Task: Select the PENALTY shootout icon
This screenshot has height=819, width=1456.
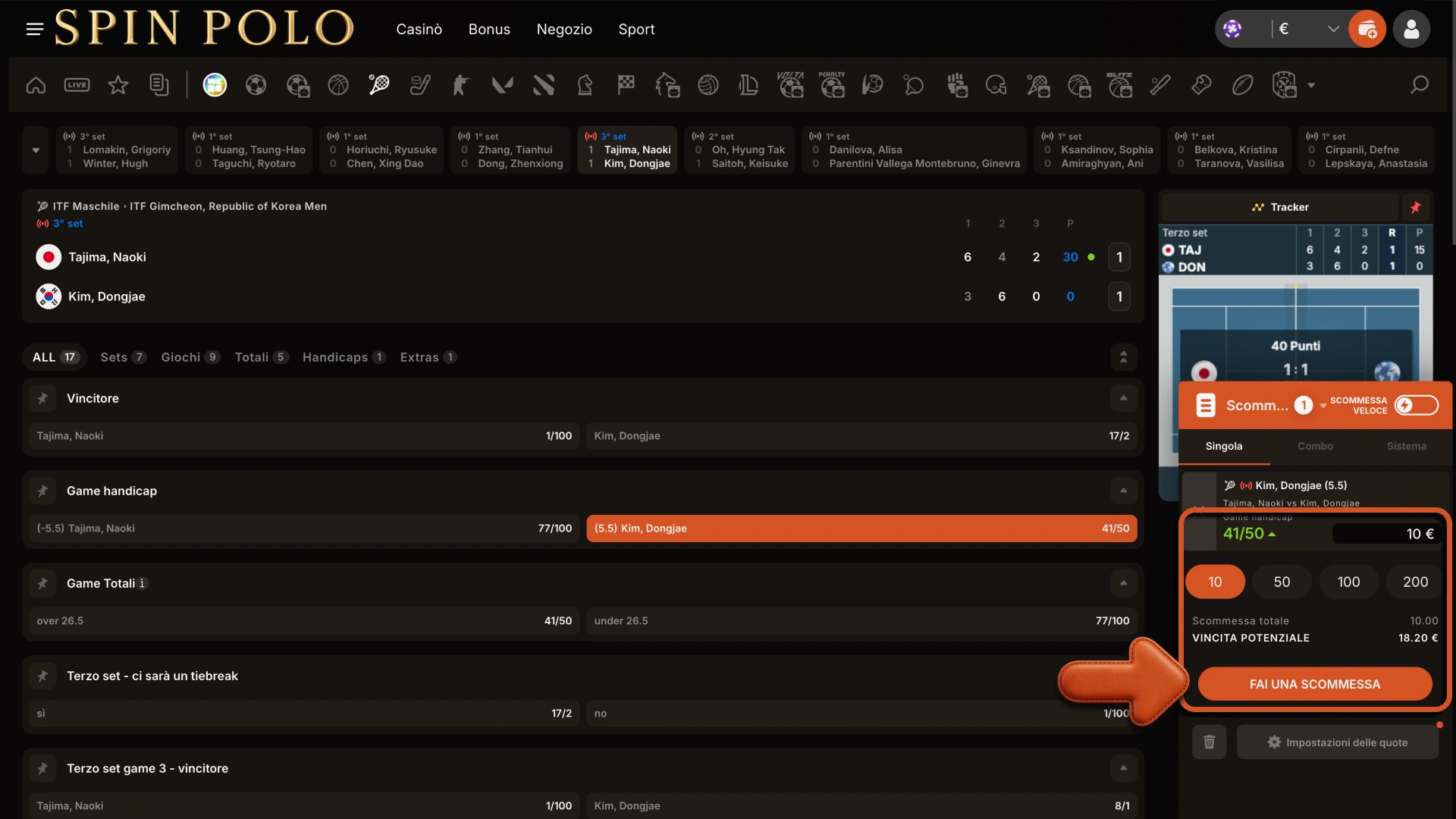Action: pos(831,85)
